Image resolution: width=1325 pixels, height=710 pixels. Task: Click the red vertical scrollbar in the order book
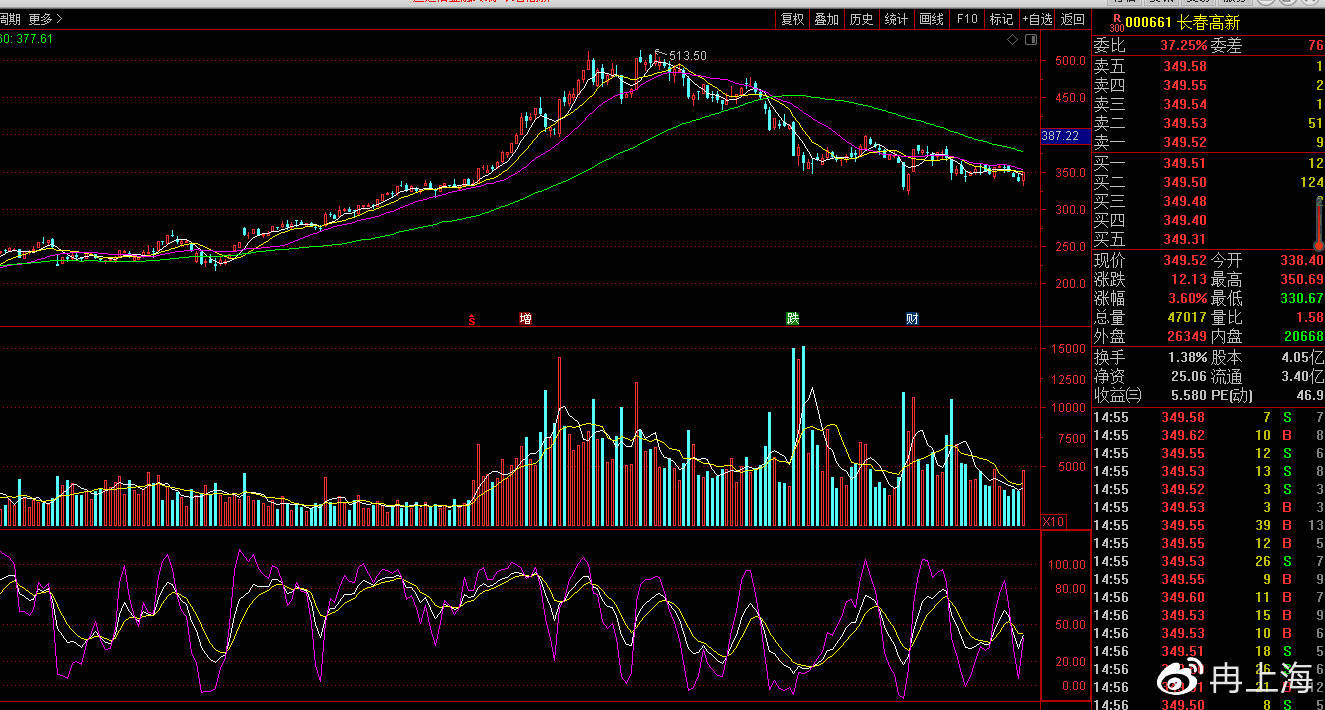coord(1319,222)
